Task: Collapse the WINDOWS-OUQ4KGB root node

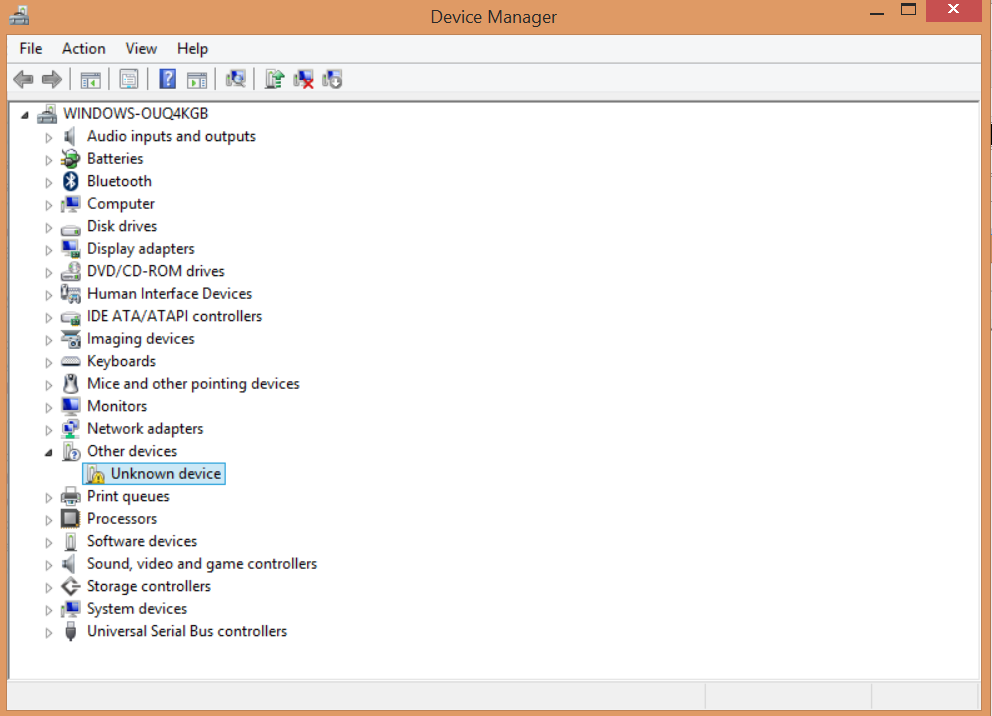Action: pos(25,115)
